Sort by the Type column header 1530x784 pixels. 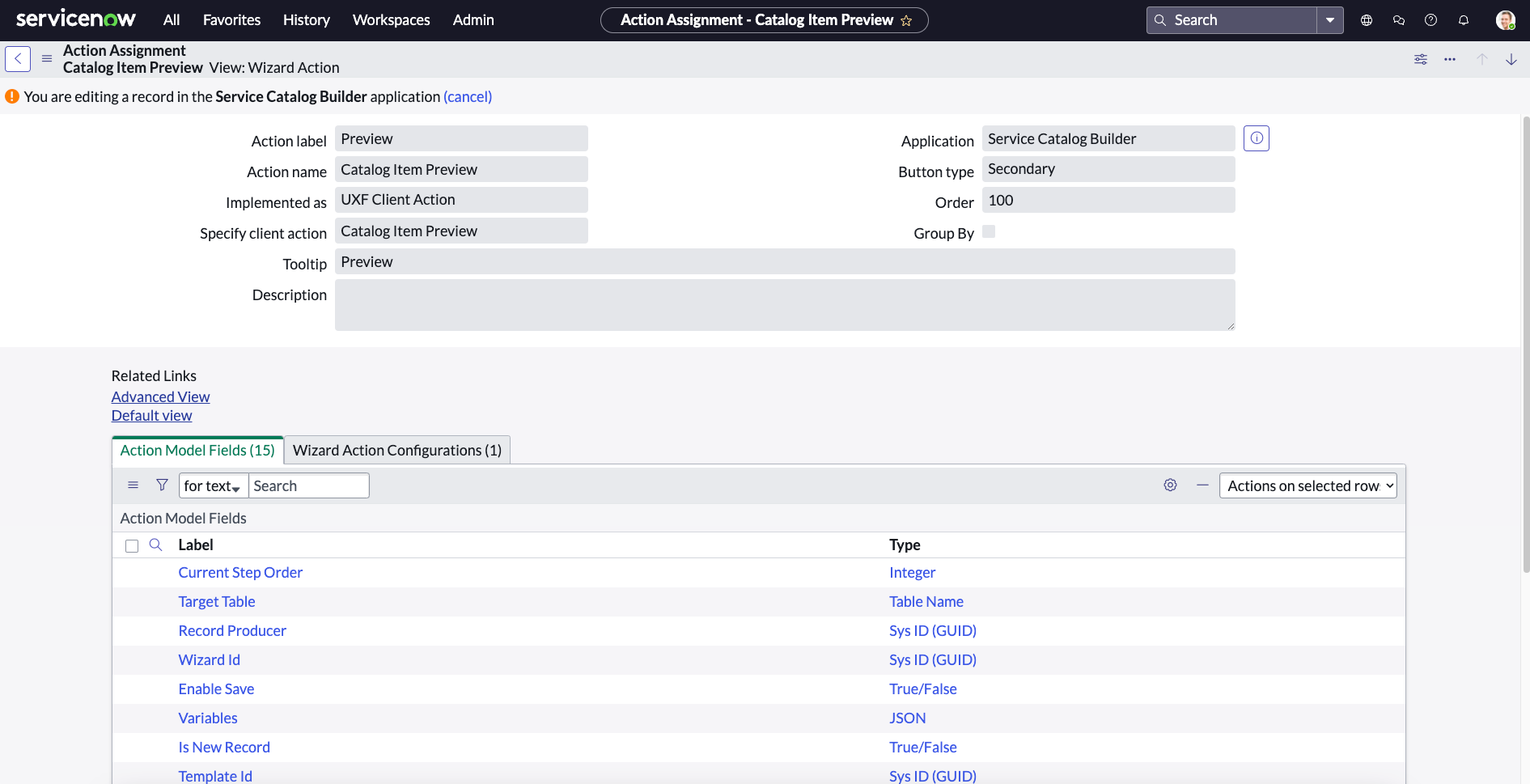point(905,545)
